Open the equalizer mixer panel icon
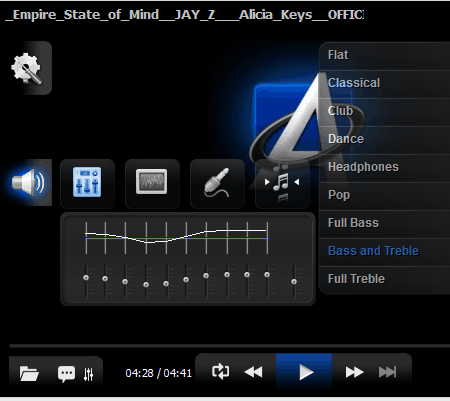450x401 pixels. coord(87,183)
